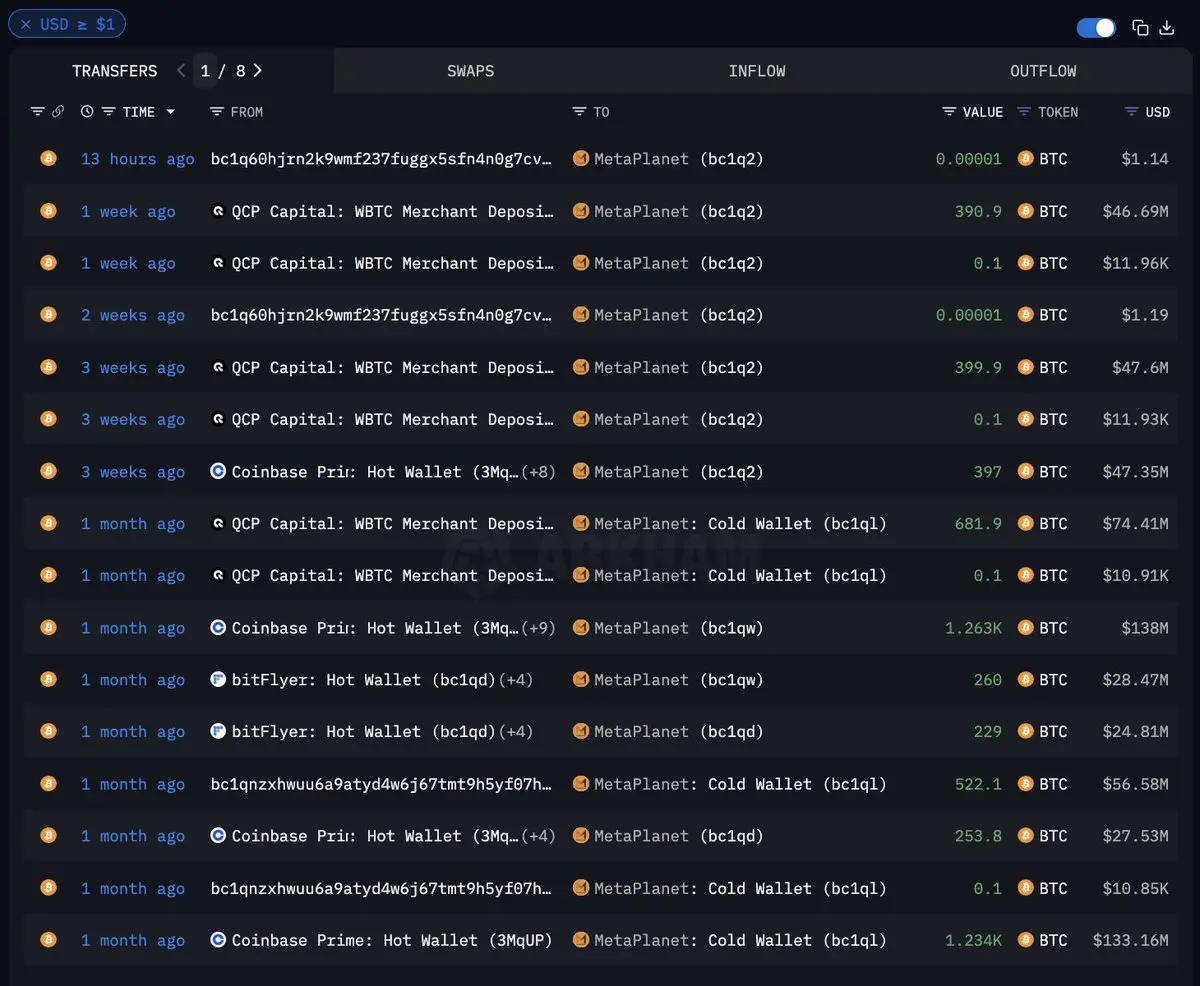Copy the transfers table data
Screen dimensions: 1200x986
coord(1140,28)
